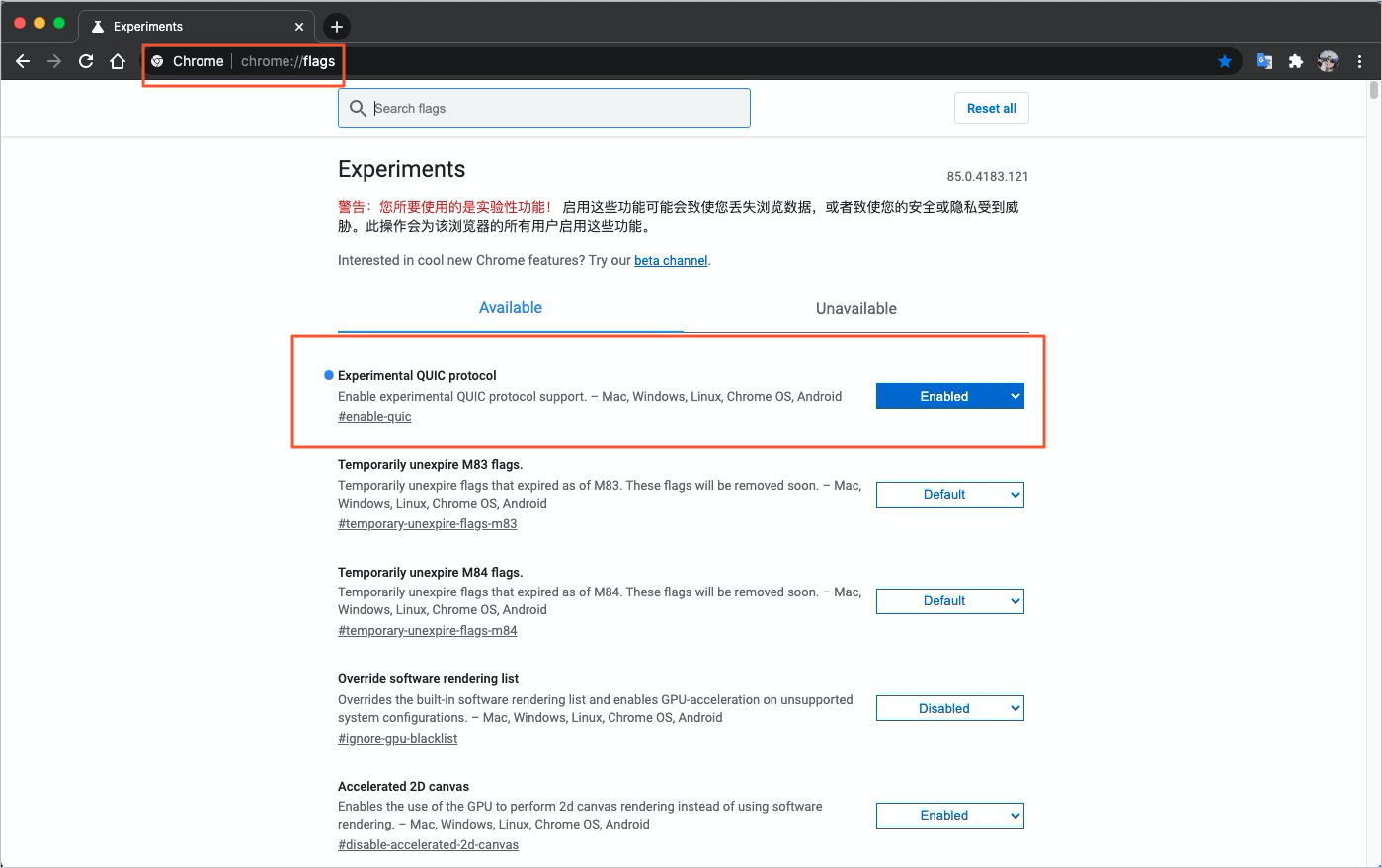Go back with the back arrow
The width and height of the screenshot is (1382, 868).
(23, 61)
